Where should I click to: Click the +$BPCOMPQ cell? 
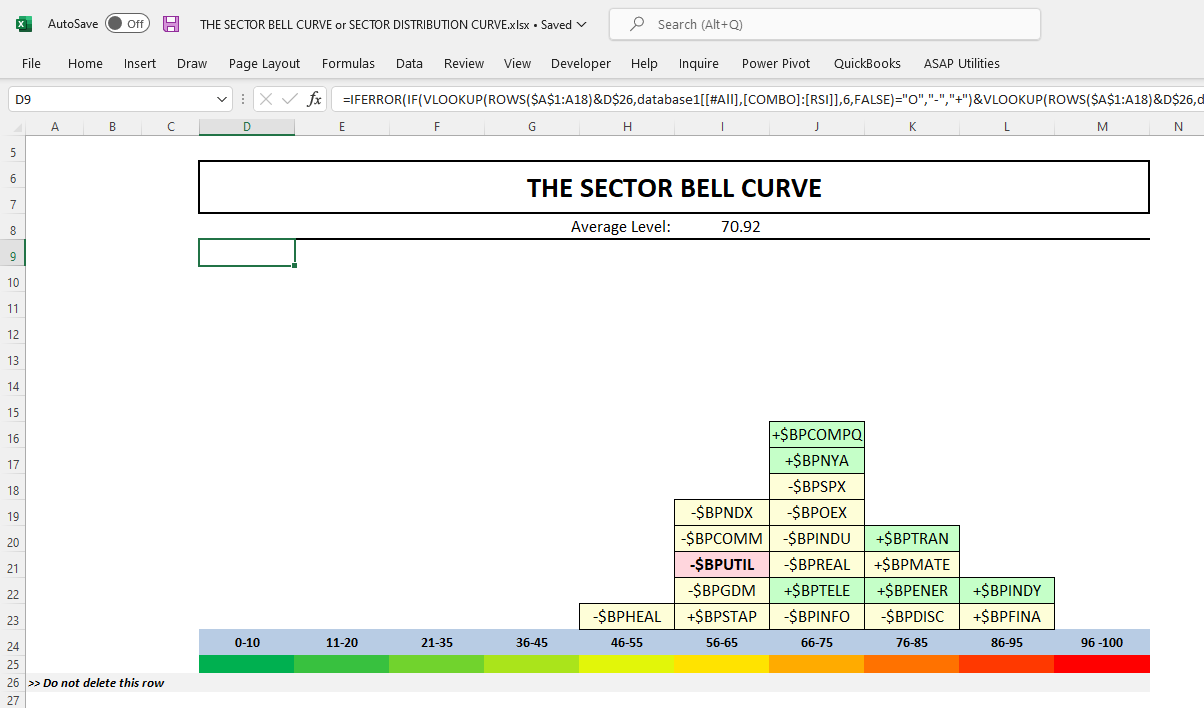817,435
